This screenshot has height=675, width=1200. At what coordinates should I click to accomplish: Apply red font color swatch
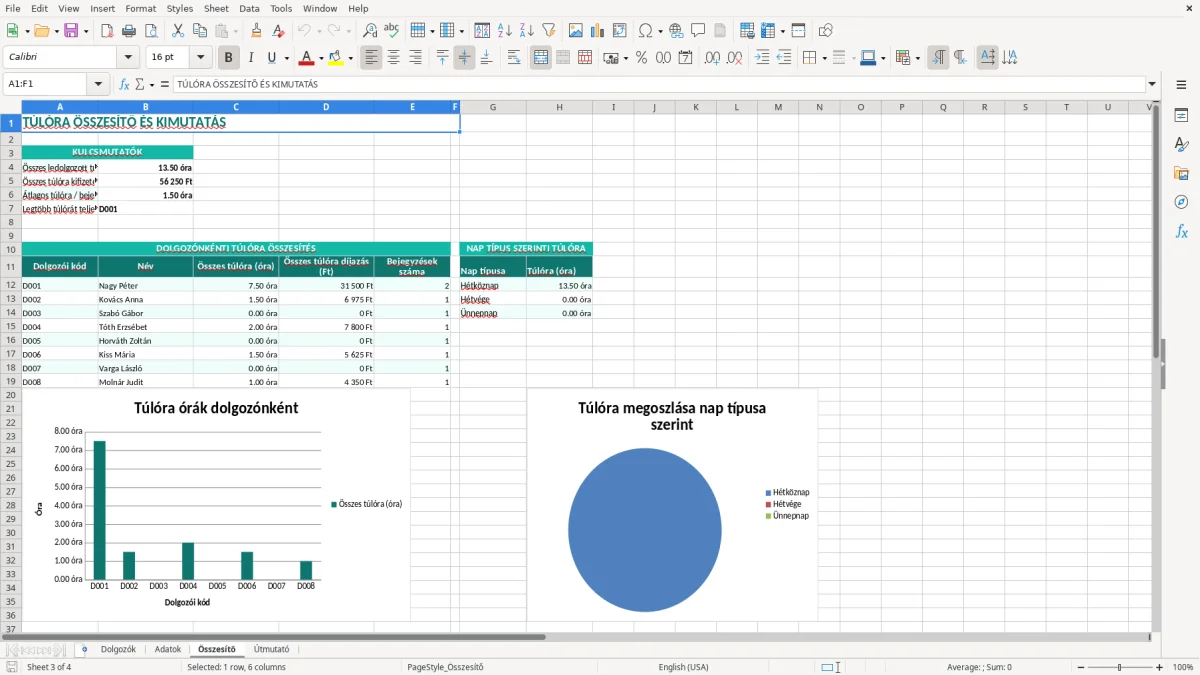306,58
